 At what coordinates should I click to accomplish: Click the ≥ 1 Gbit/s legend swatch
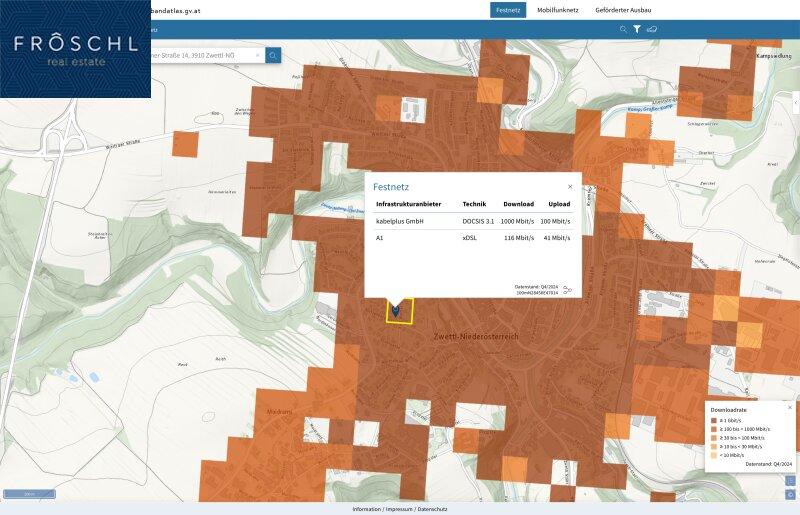714,420
